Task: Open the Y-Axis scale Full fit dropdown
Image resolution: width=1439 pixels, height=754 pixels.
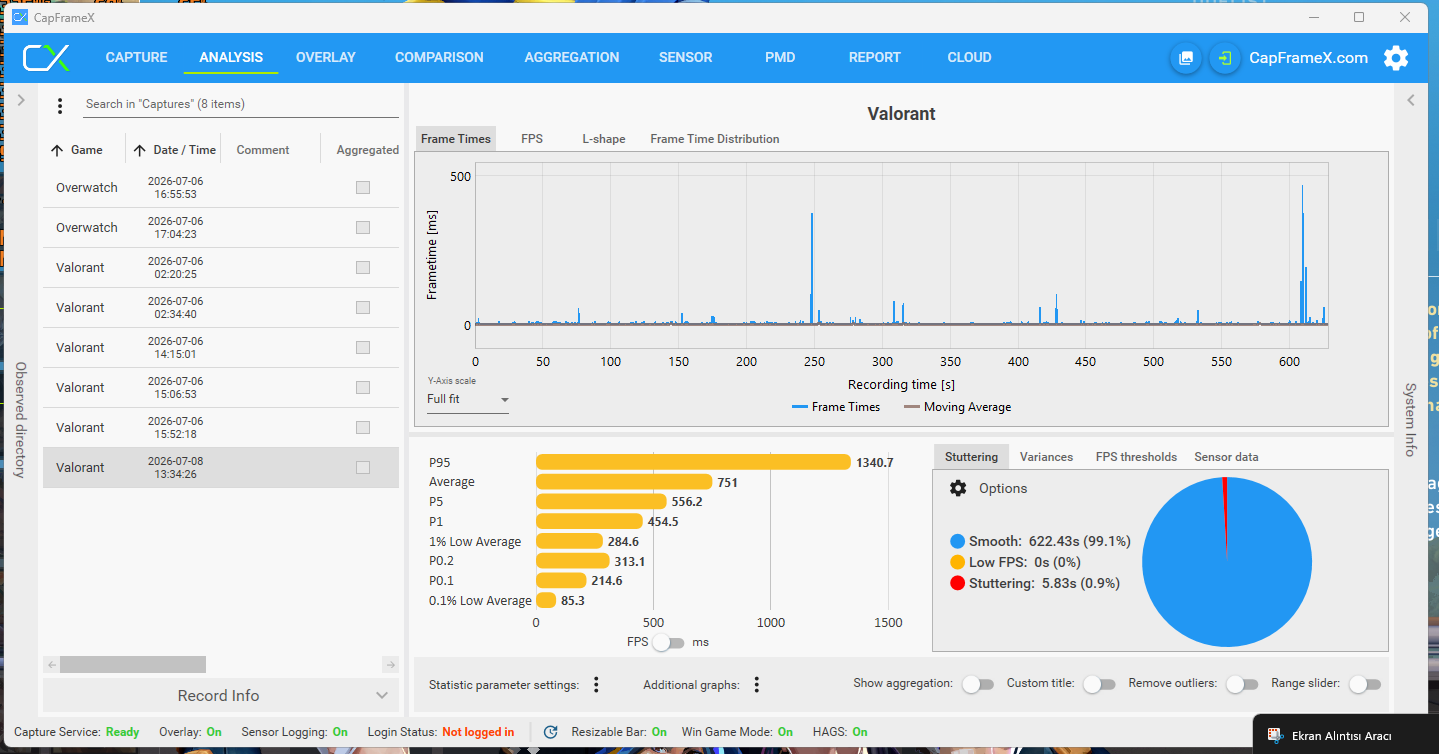Action: pyautogui.click(x=468, y=399)
